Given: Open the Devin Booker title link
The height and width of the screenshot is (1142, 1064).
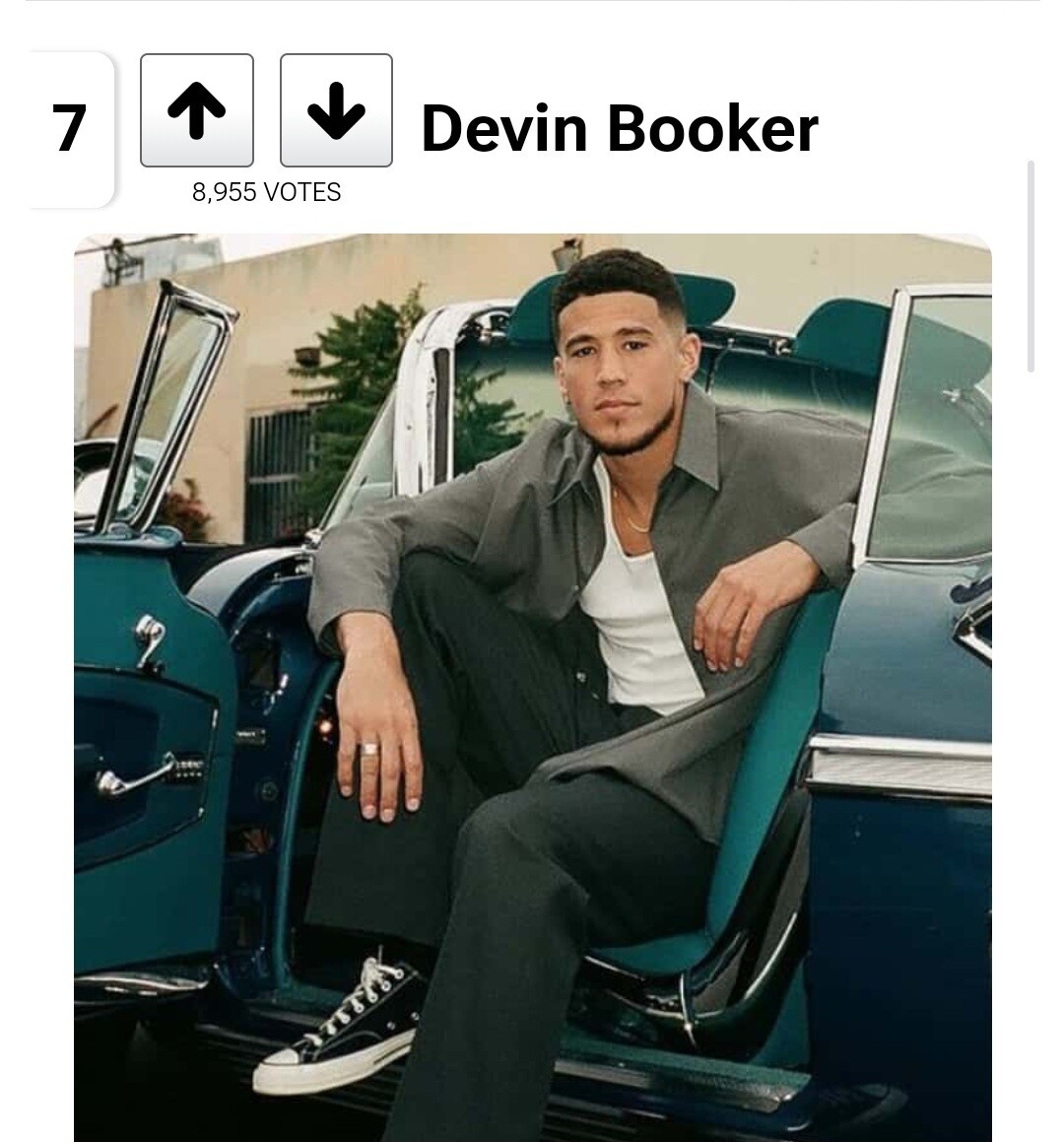Looking at the screenshot, I should [x=620, y=129].
